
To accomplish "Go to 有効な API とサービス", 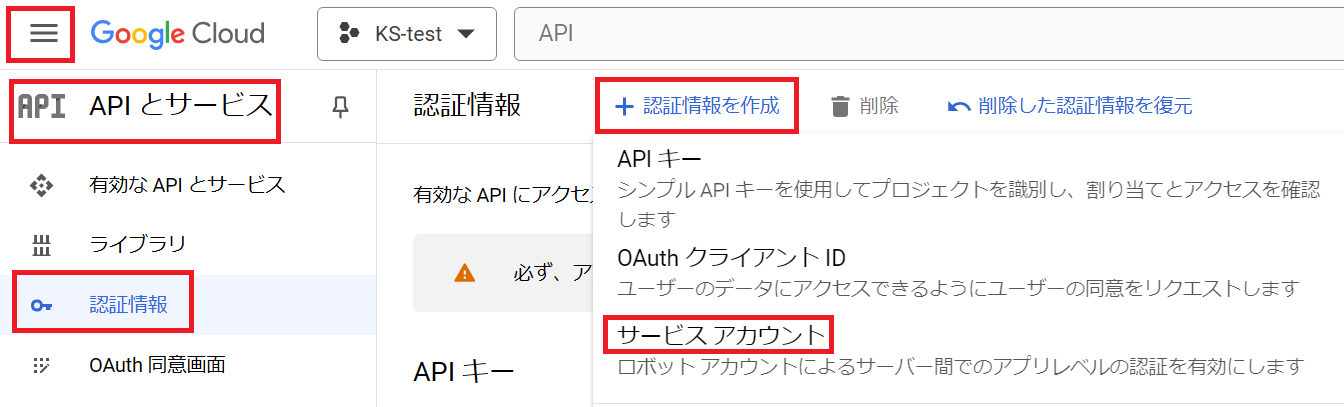I will point(187,184).
